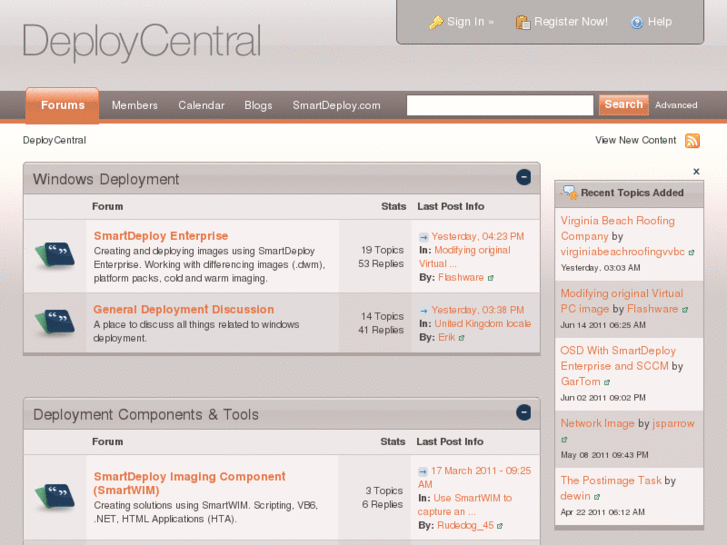Open jsparrow's profile link

point(673,423)
